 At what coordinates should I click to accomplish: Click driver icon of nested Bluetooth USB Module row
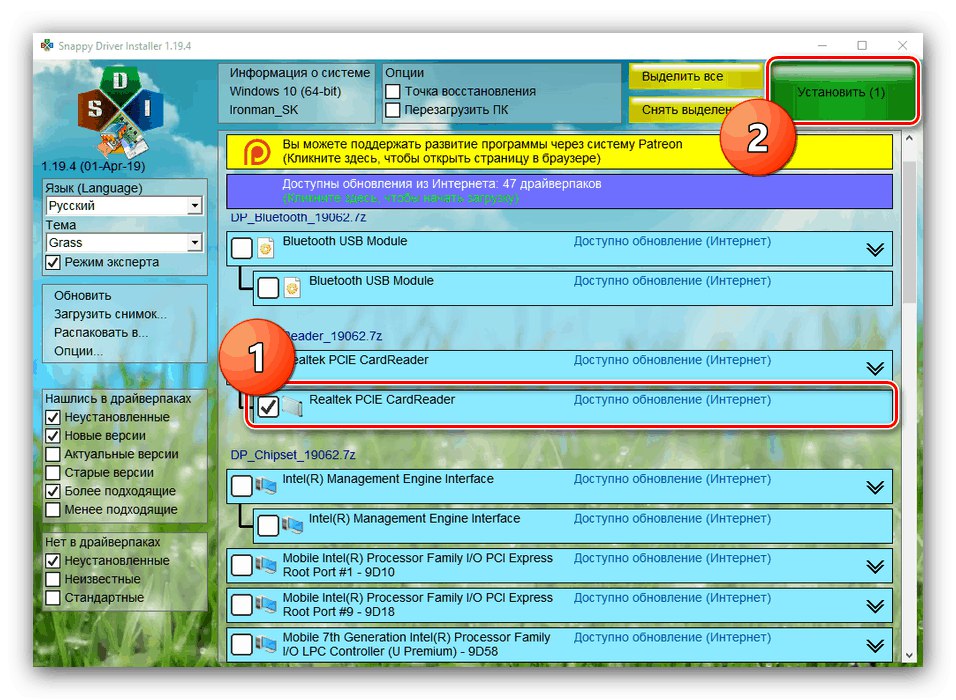click(292, 288)
